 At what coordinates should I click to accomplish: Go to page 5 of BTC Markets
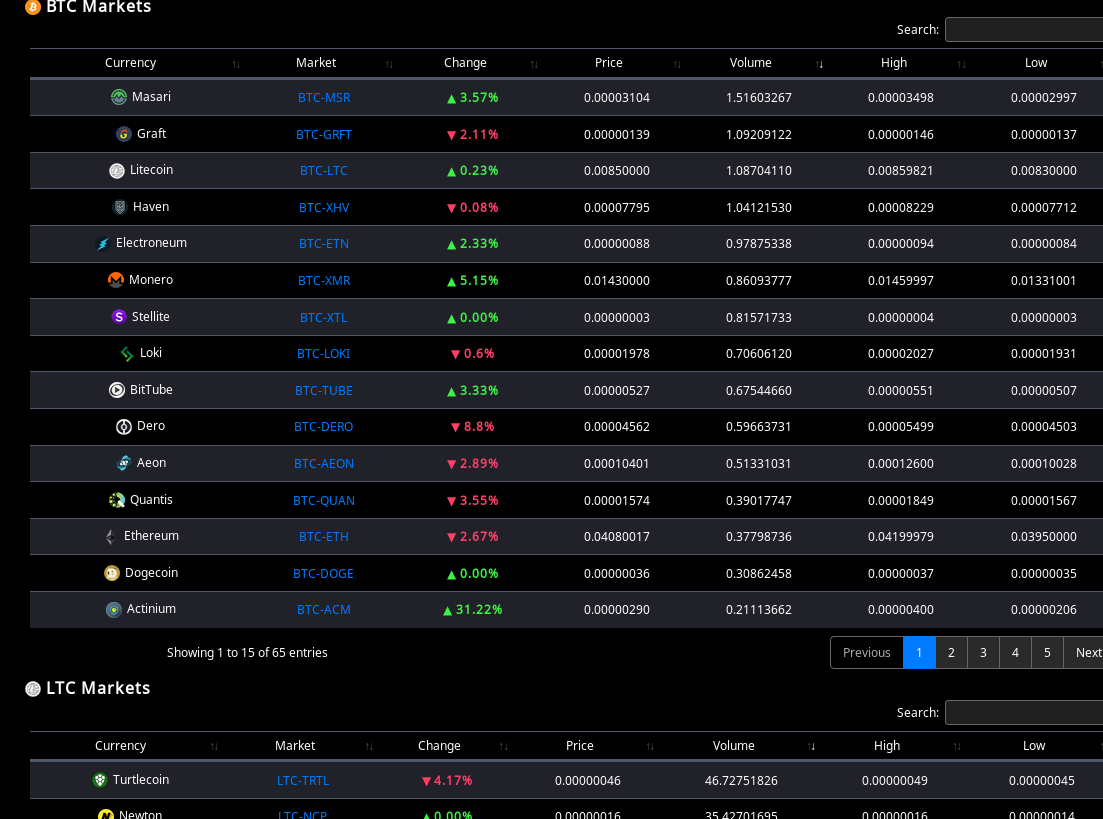point(1047,652)
